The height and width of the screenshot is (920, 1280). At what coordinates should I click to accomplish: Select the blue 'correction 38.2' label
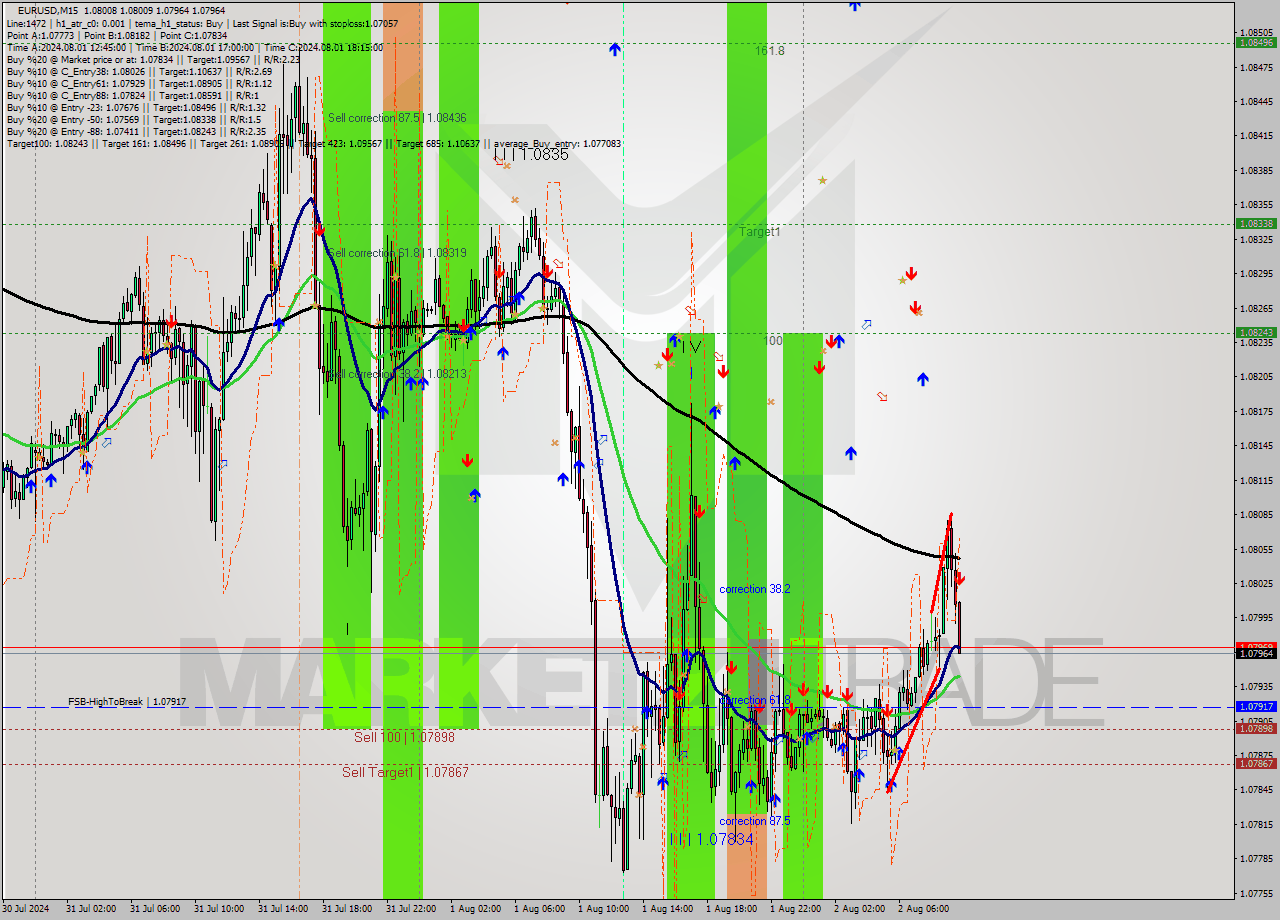click(755, 589)
